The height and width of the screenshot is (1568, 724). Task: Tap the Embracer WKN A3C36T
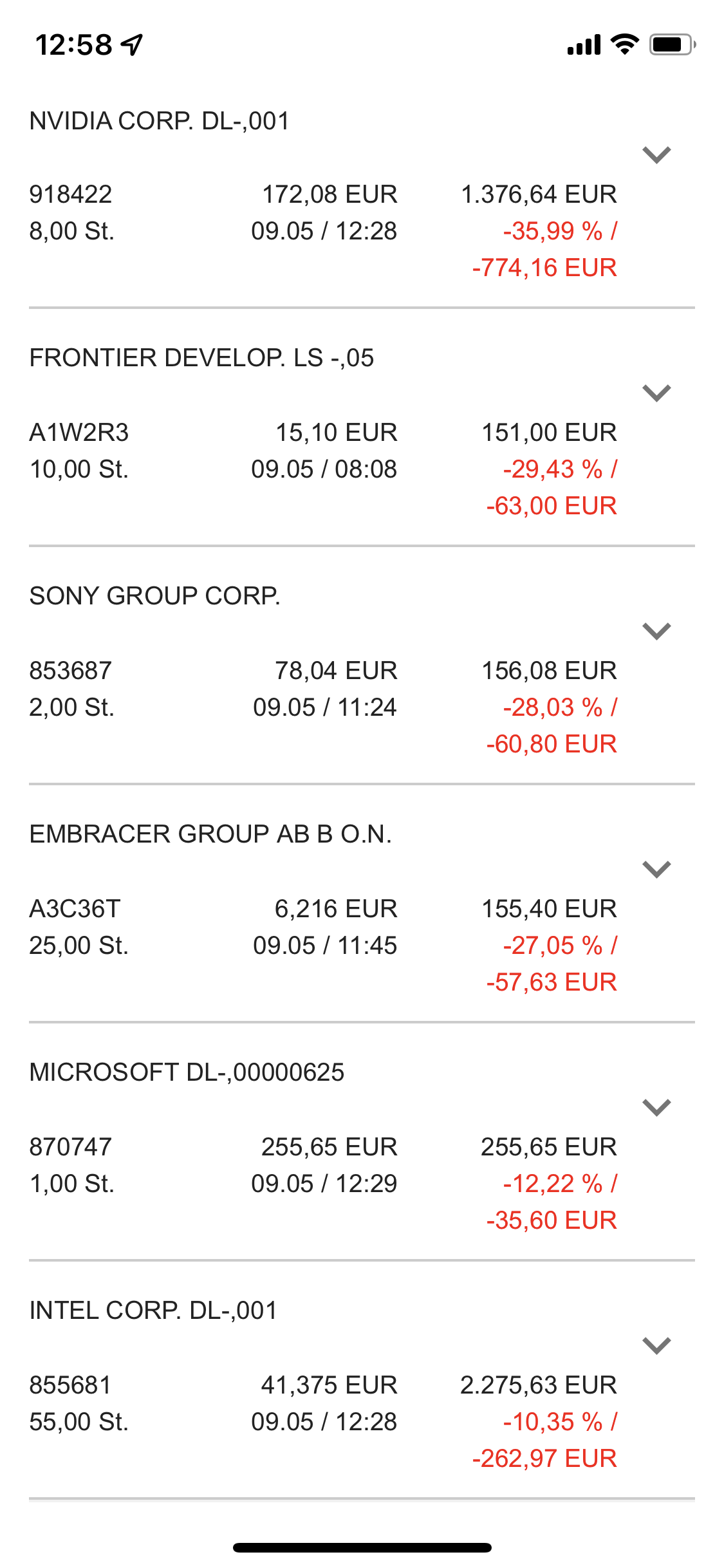point(75,909)
